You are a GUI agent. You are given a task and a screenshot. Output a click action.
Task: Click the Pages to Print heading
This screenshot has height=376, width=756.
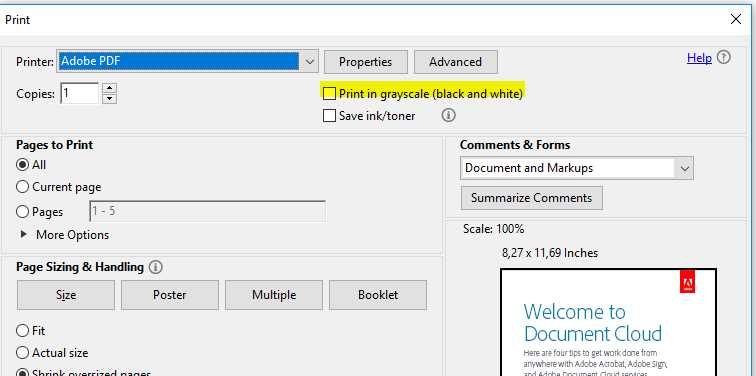click(x=54, y=145)
